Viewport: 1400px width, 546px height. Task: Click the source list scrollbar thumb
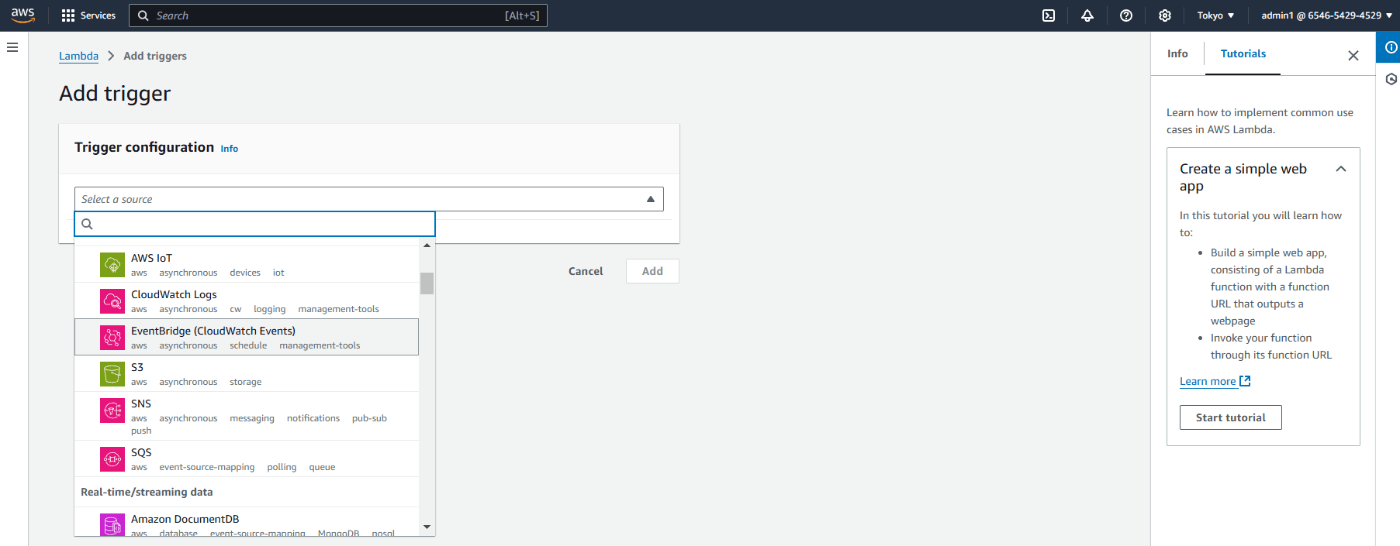tap(427, 283)
